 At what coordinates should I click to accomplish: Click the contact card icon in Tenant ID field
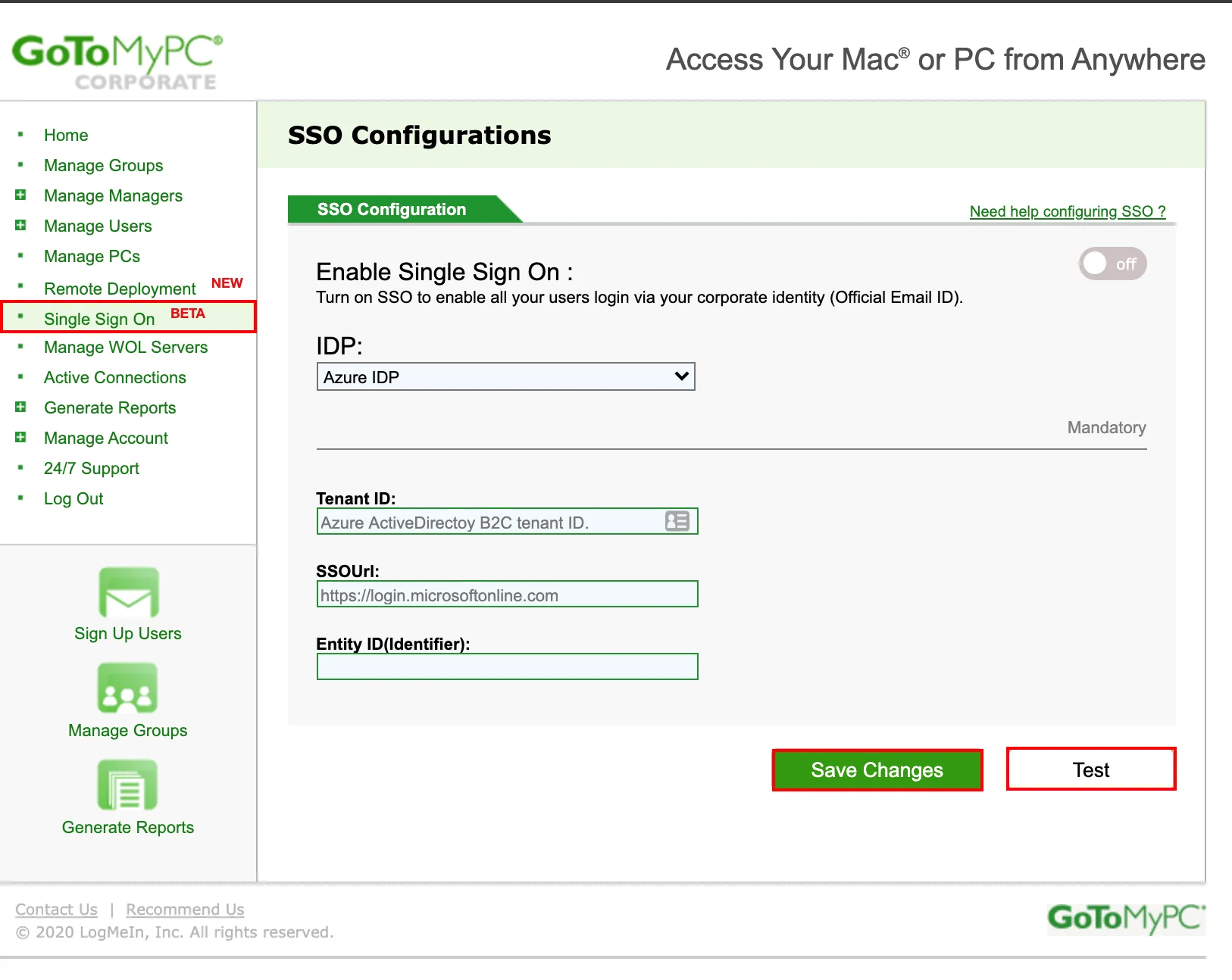click(x=677, y=521)
